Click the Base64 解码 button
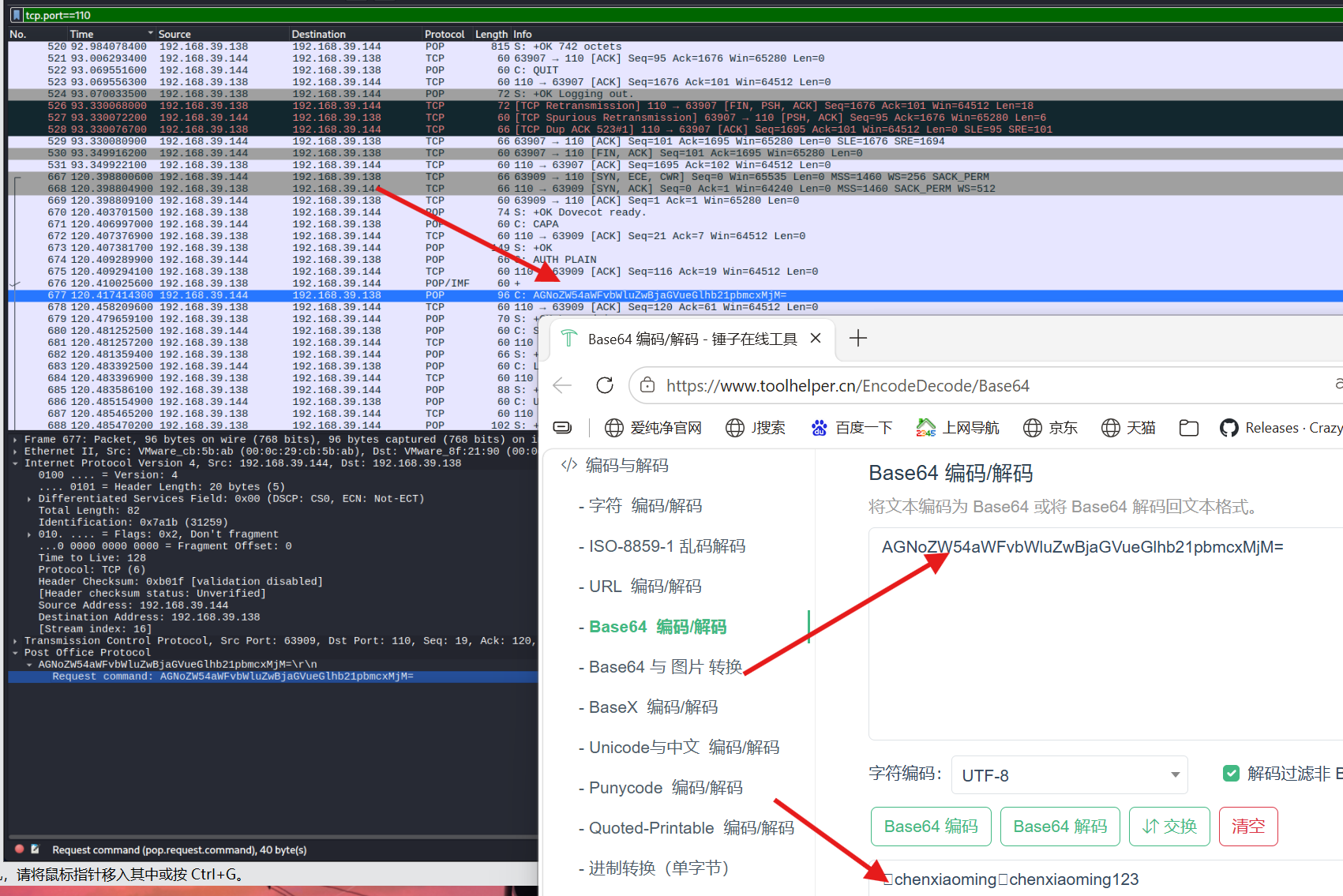This screenshot has width=1343, height=896. click(x=1060, y=827)
